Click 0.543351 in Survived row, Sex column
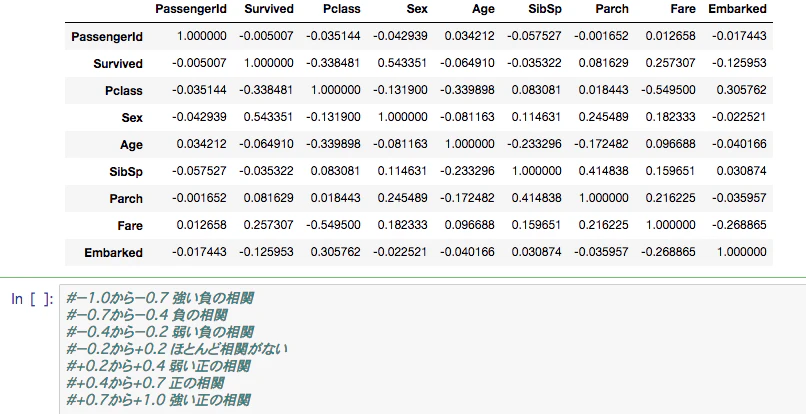 click(x=402, y=63)
